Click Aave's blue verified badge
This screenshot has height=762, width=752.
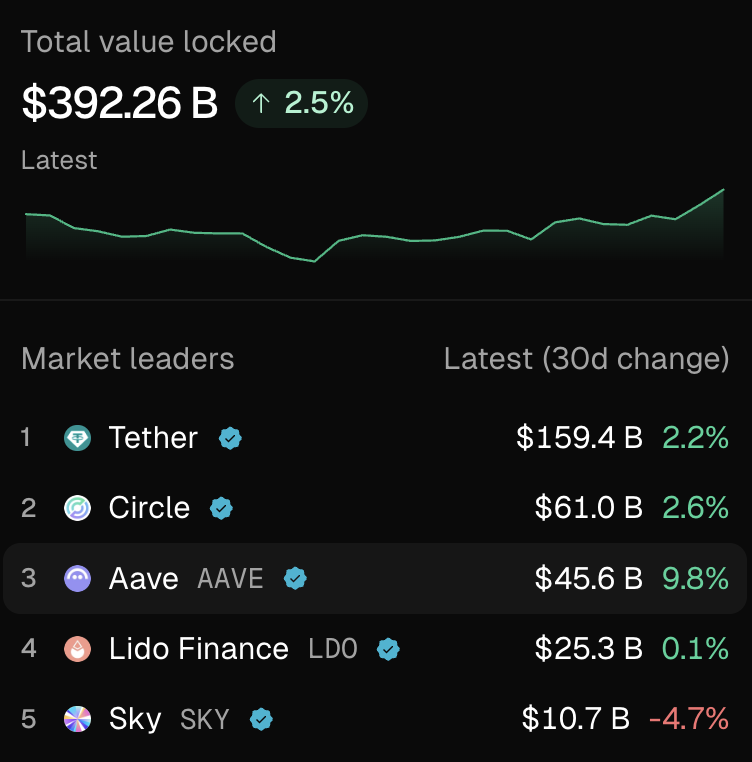click(295, 579)
